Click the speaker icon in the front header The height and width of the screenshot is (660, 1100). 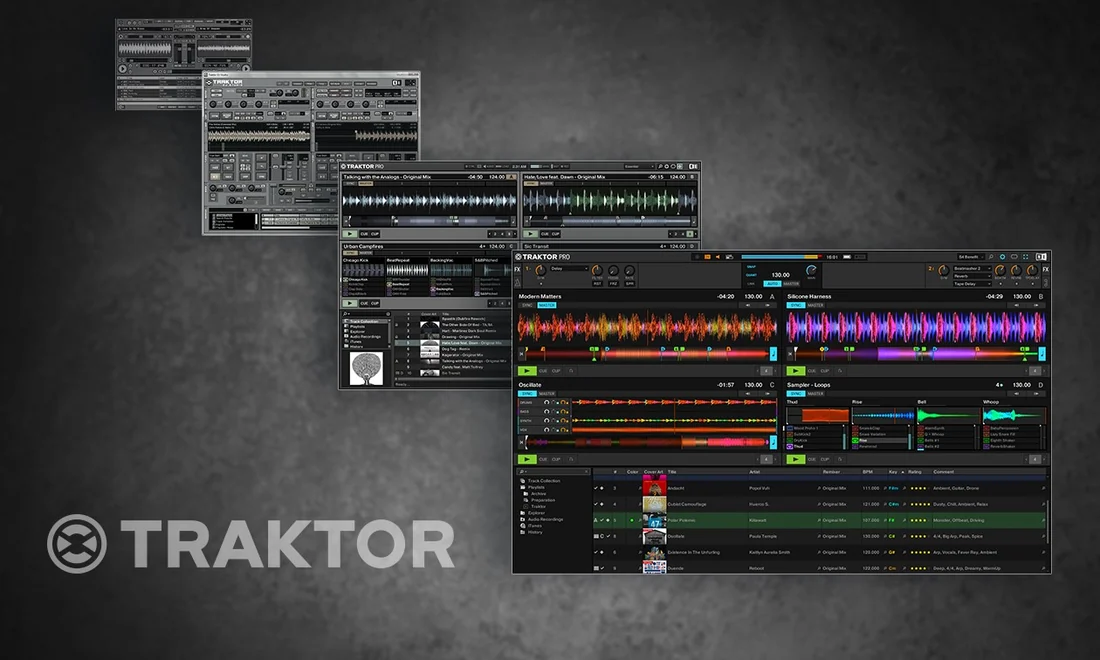[x=718, y=257]
